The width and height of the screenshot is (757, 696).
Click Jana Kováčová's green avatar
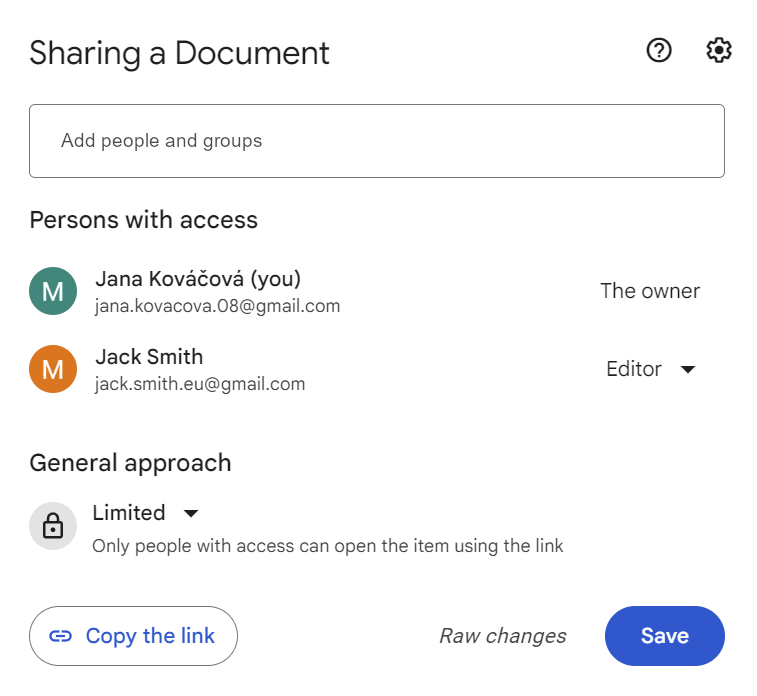point(53,291)
